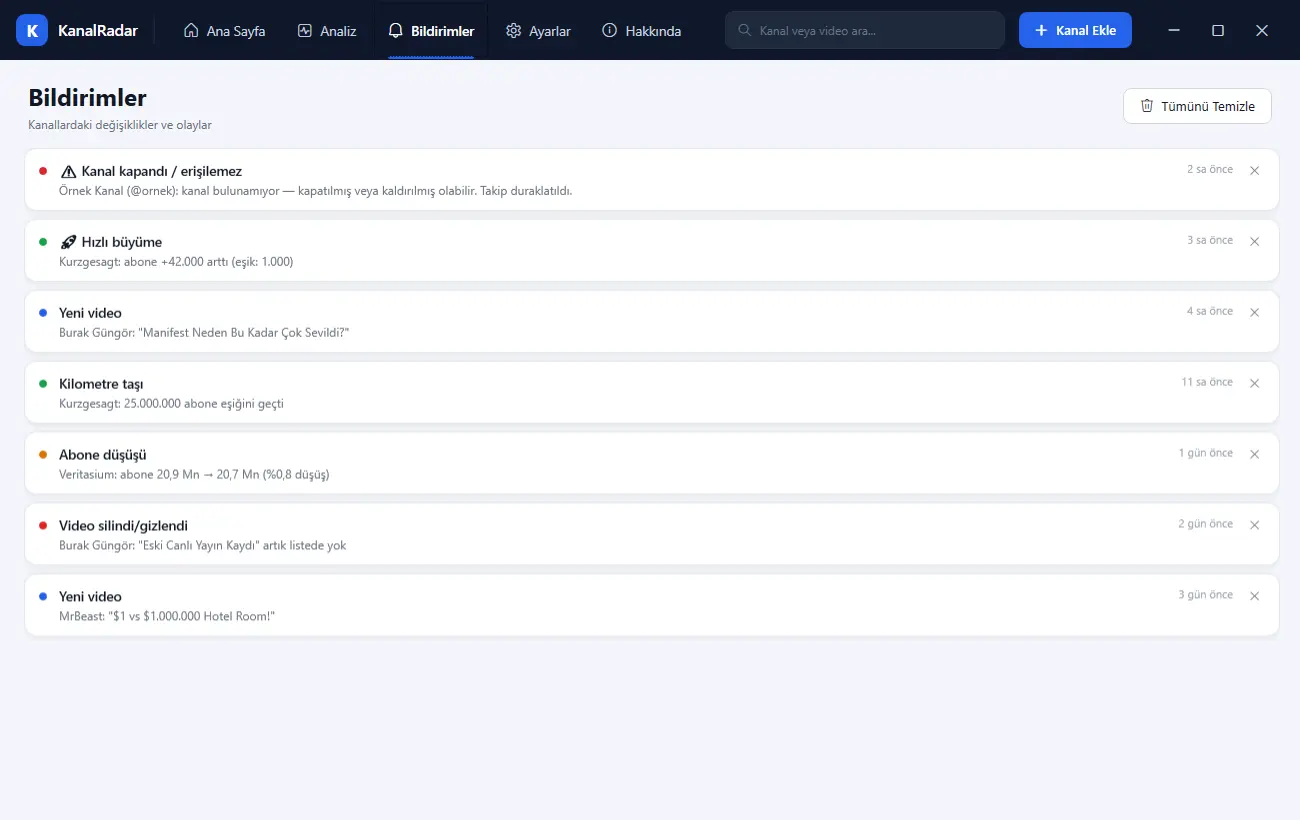Viewport: 1300px width, 820px height.
Task: Click the Kanal Ekle button
Action: click(1075, 30)
